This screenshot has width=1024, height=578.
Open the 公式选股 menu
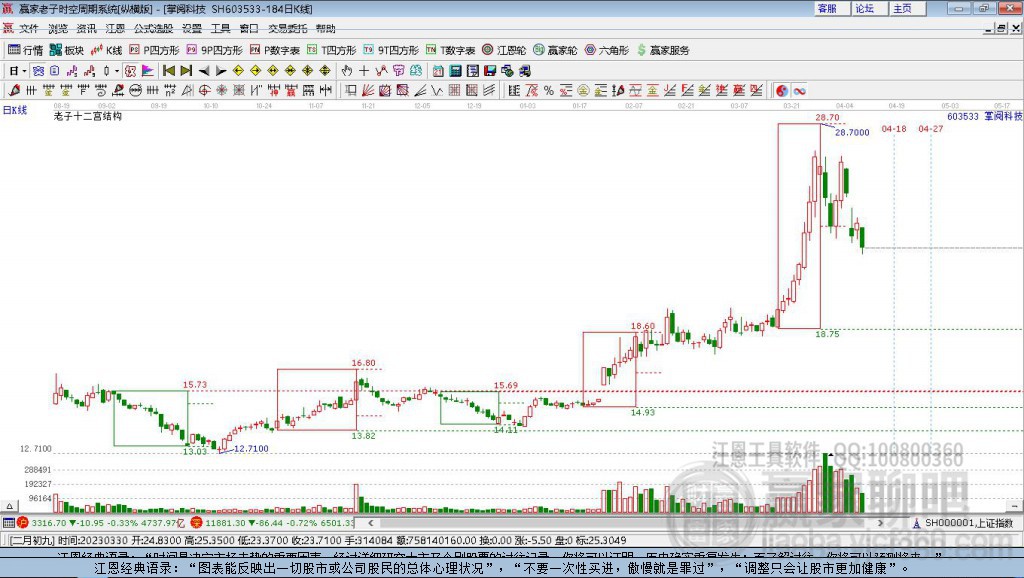point(153,29)
